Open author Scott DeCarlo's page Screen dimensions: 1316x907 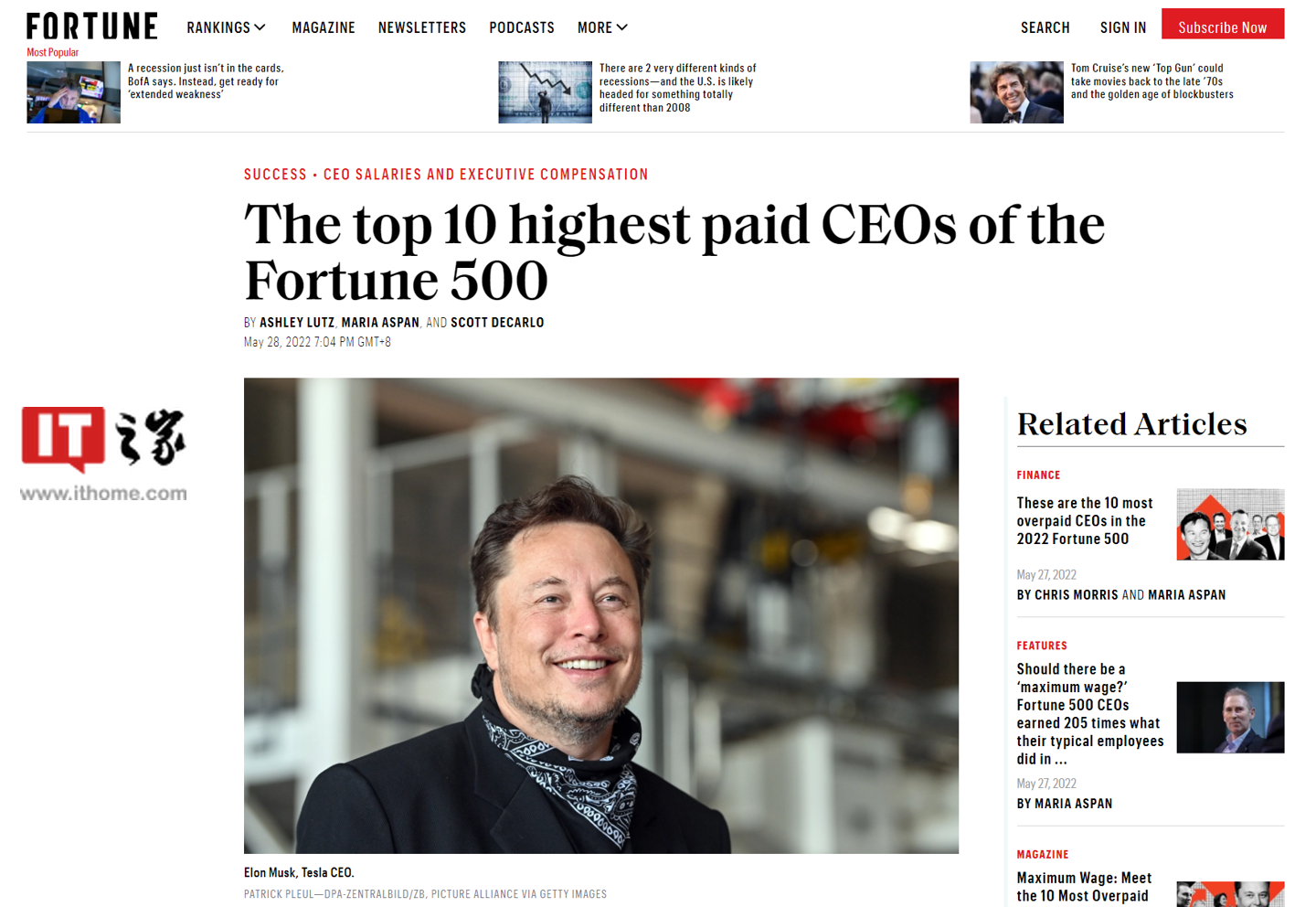[497, 323]
